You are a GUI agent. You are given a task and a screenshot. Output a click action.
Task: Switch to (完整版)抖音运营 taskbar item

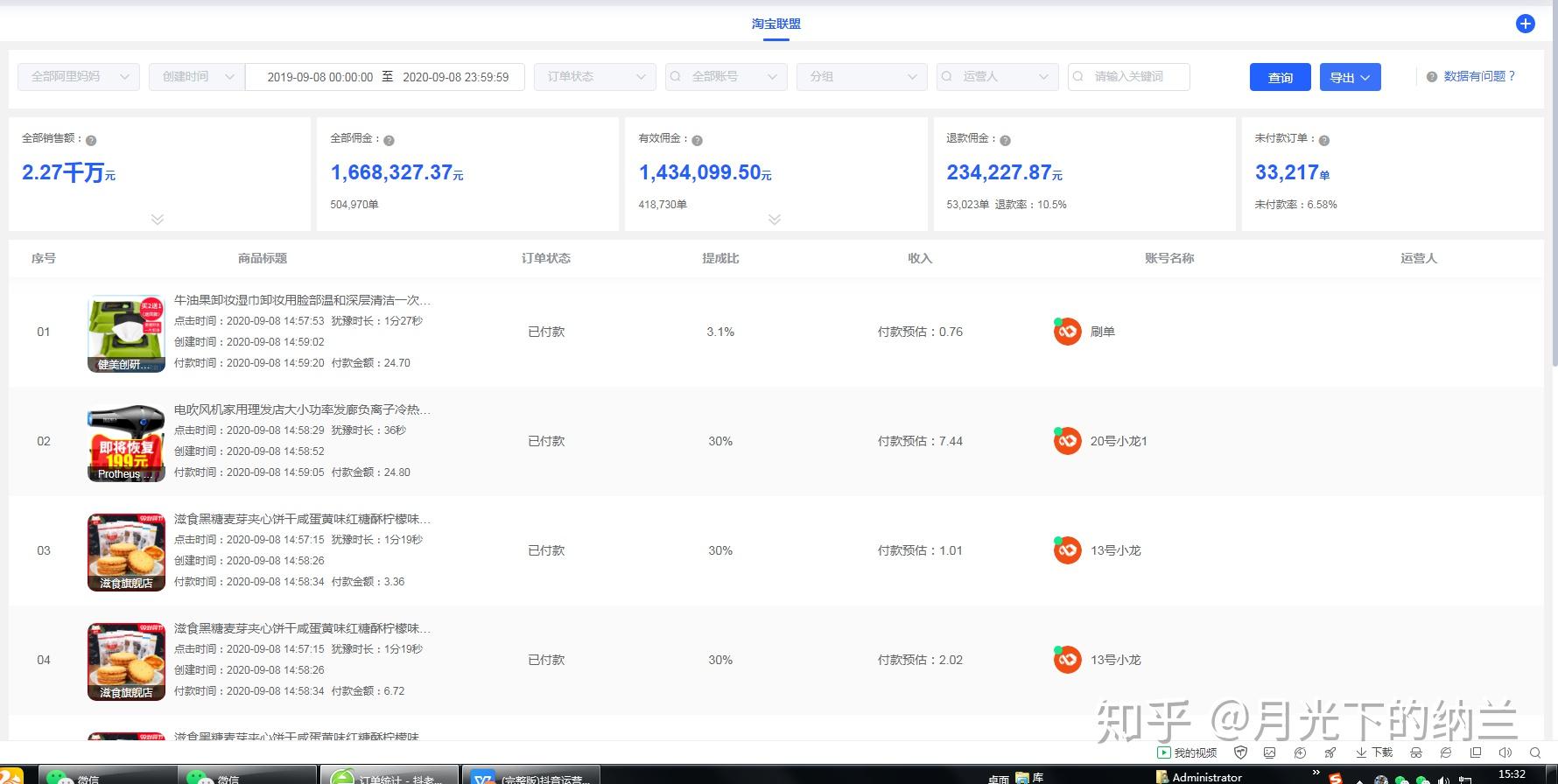(531, 775)
